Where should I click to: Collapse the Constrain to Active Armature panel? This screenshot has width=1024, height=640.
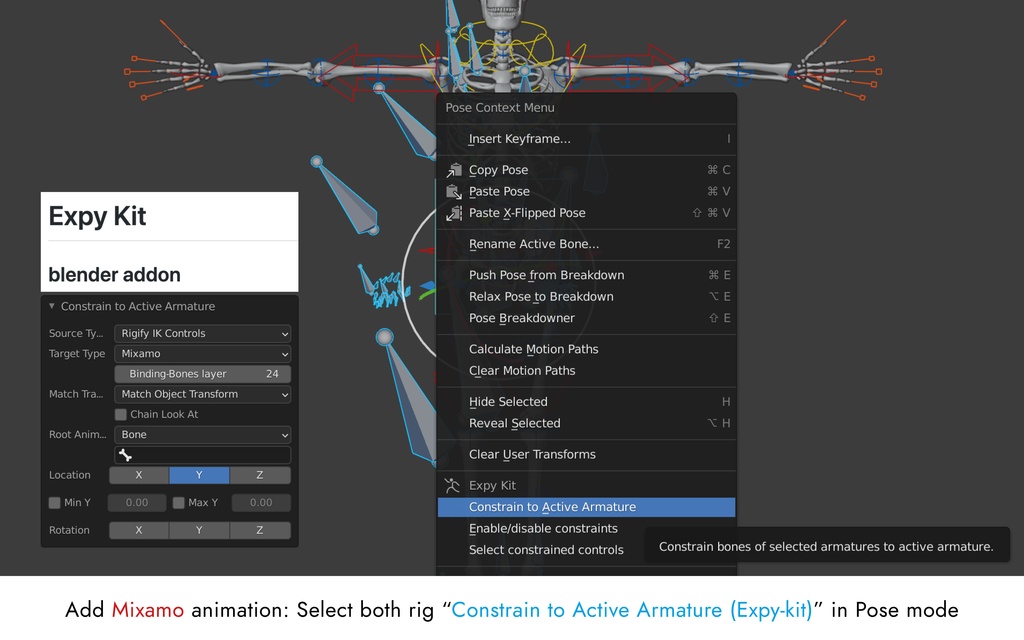point(52,306)
